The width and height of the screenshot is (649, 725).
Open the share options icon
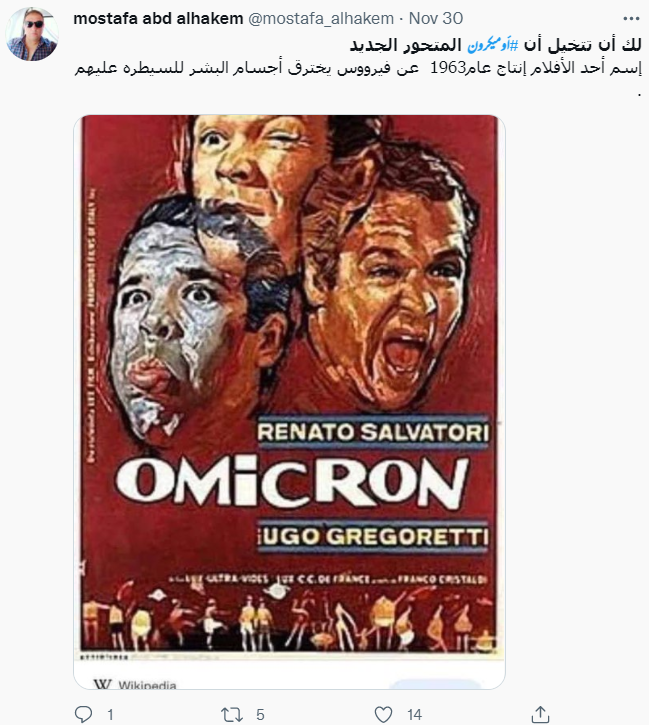540,714
